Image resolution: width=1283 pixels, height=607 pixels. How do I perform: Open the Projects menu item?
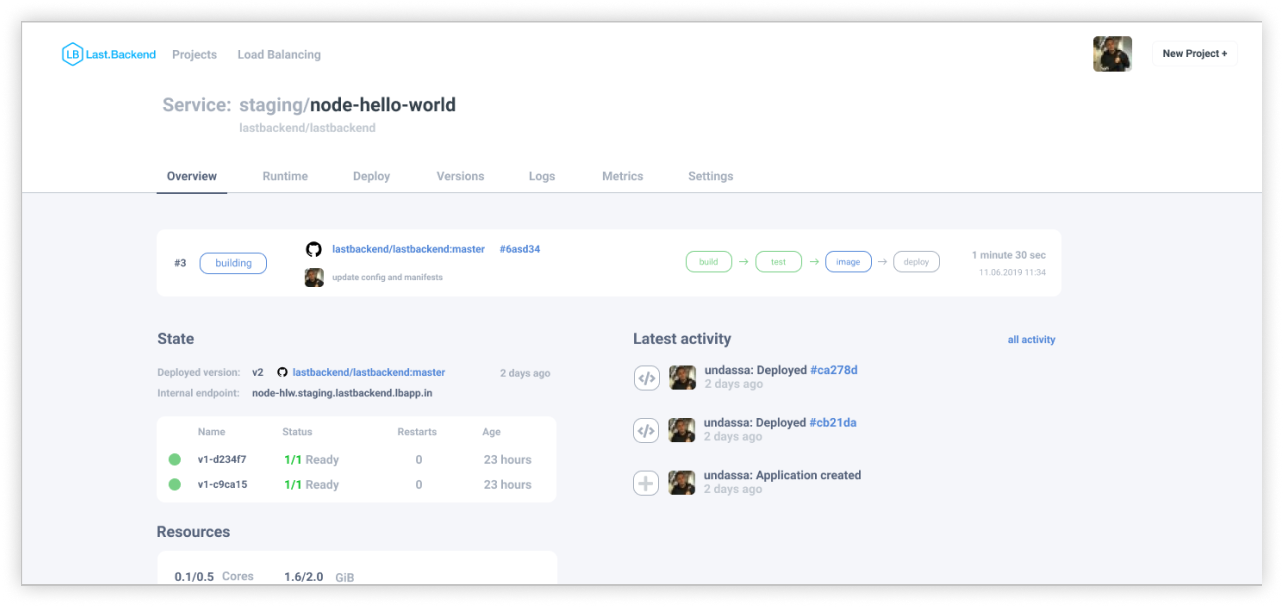coord(194,55)
